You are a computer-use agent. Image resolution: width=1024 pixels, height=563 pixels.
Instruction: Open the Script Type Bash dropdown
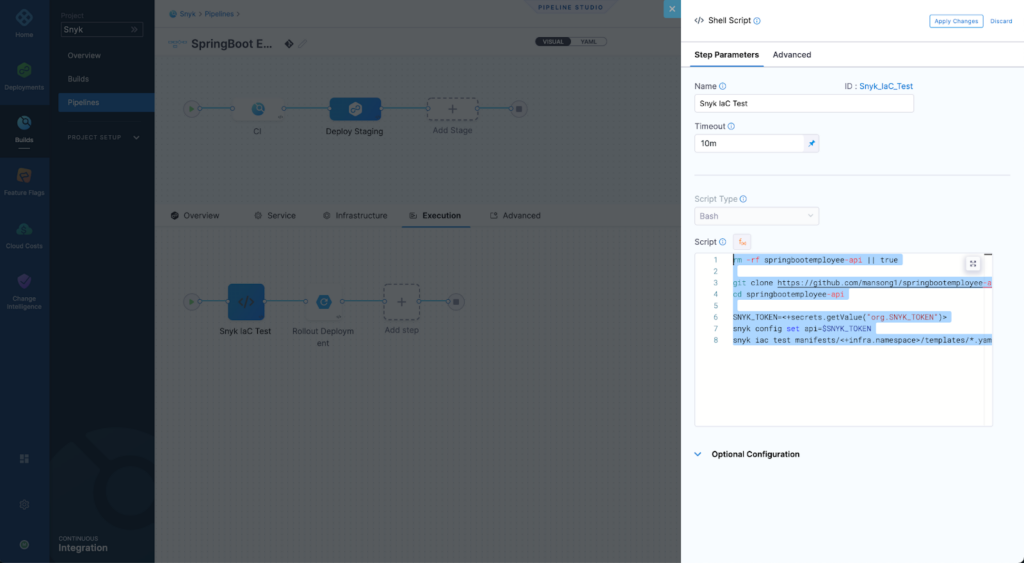756,216
